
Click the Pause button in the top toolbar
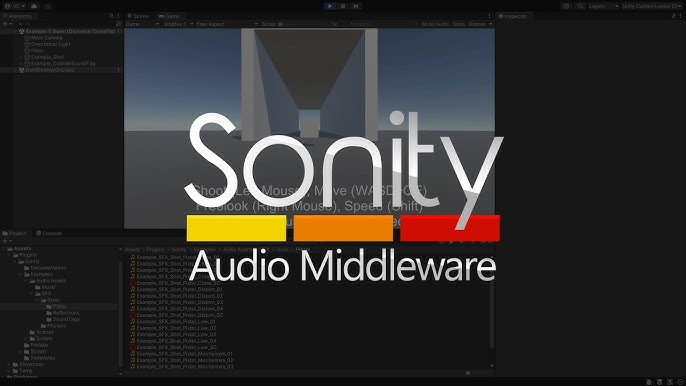pyautogui.click(x=343, y=6)
